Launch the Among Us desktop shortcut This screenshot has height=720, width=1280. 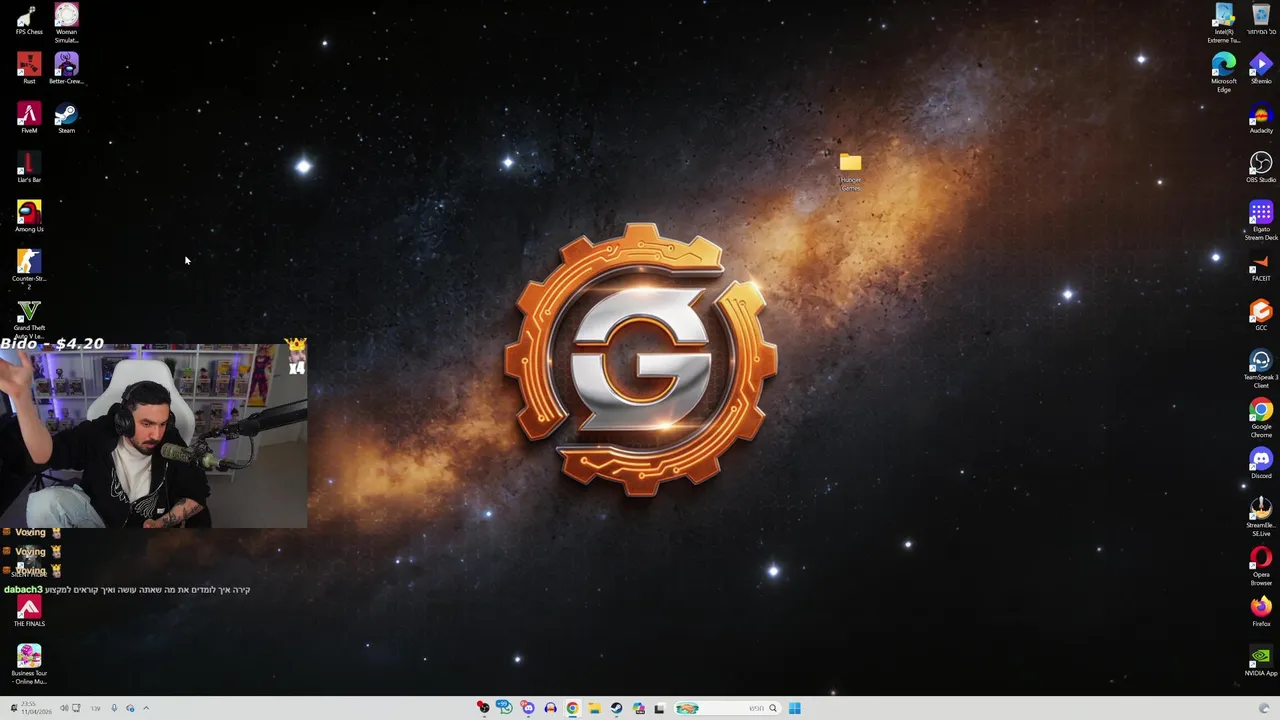tap(29, 217)
